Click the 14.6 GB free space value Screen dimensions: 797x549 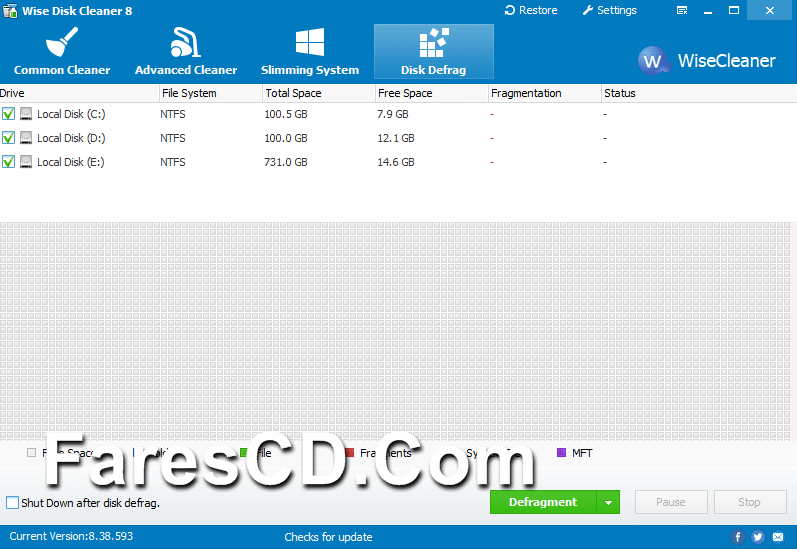coord(395,162)
